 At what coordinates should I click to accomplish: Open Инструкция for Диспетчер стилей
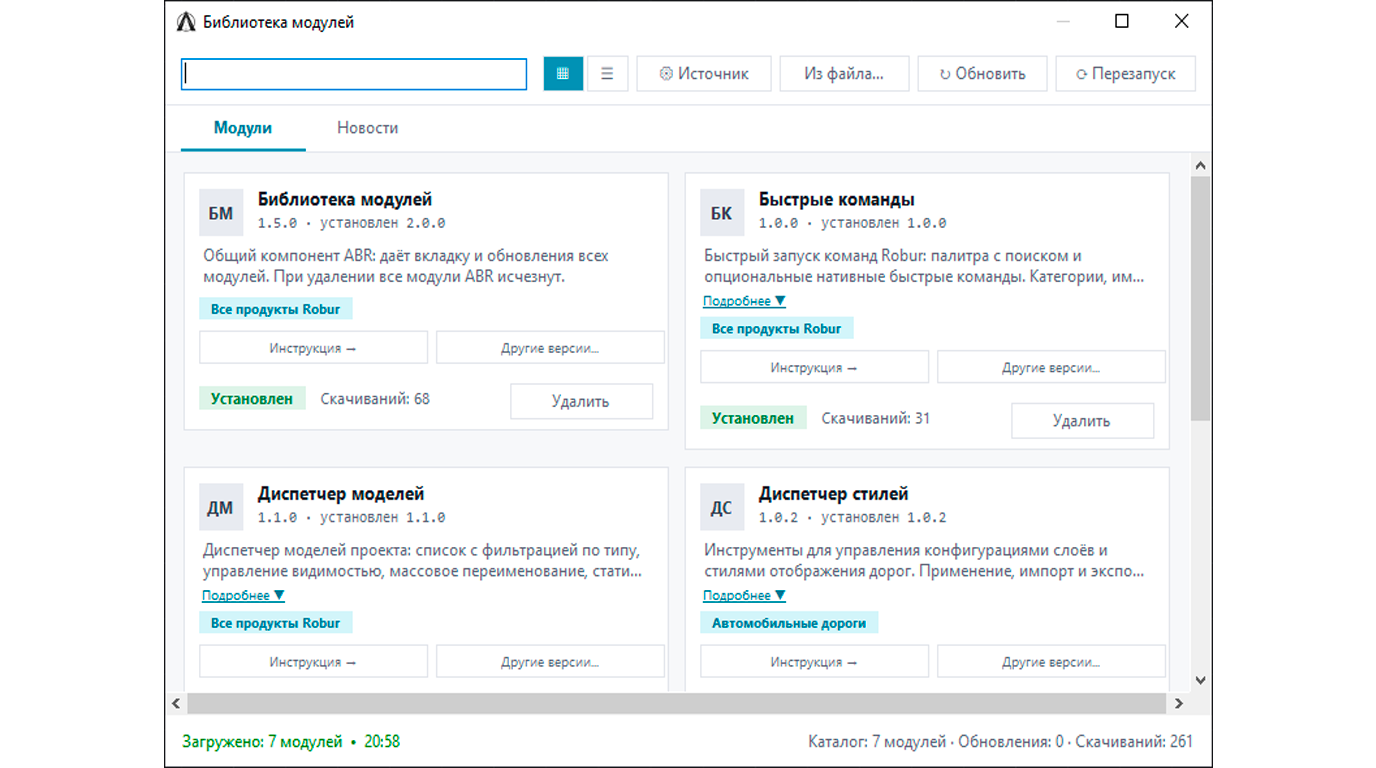[x=814, y=661]
